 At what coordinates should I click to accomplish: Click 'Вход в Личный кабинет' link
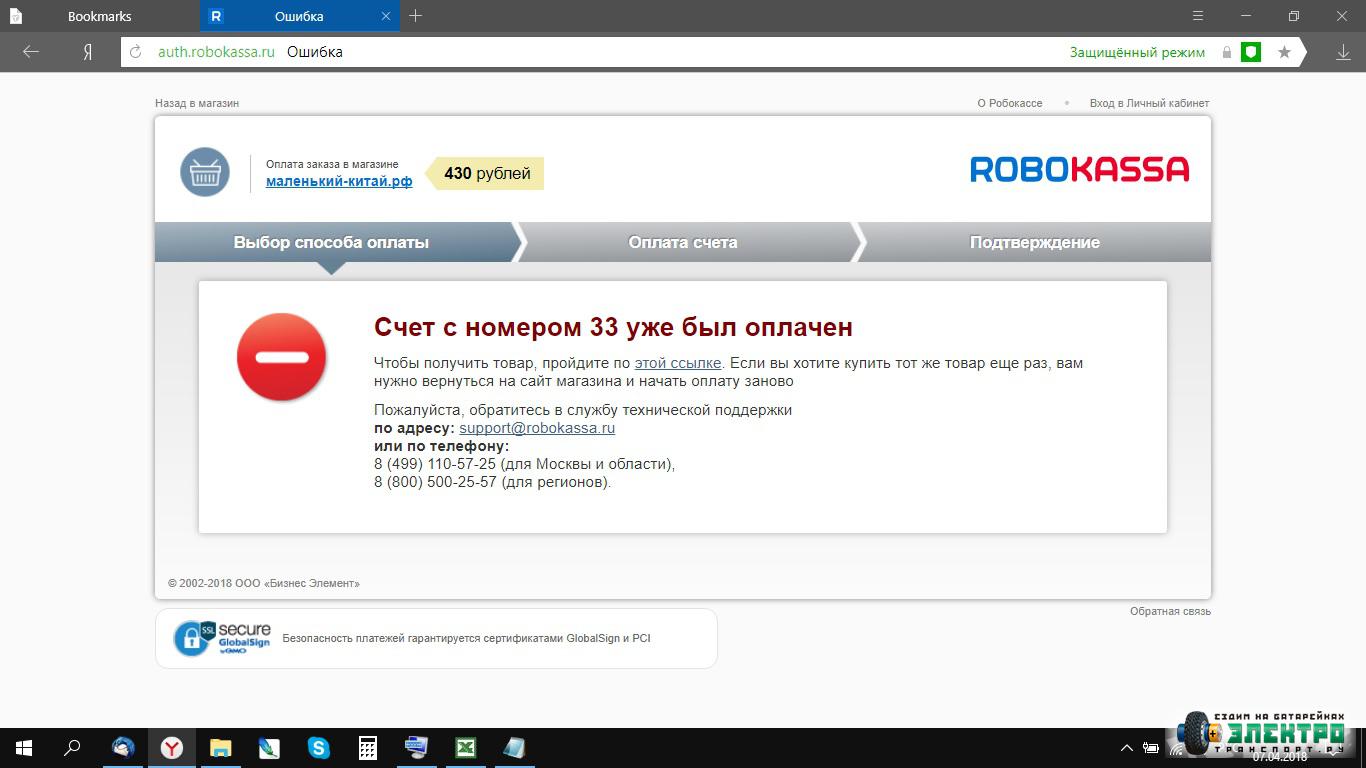(x=1149, y=103)
